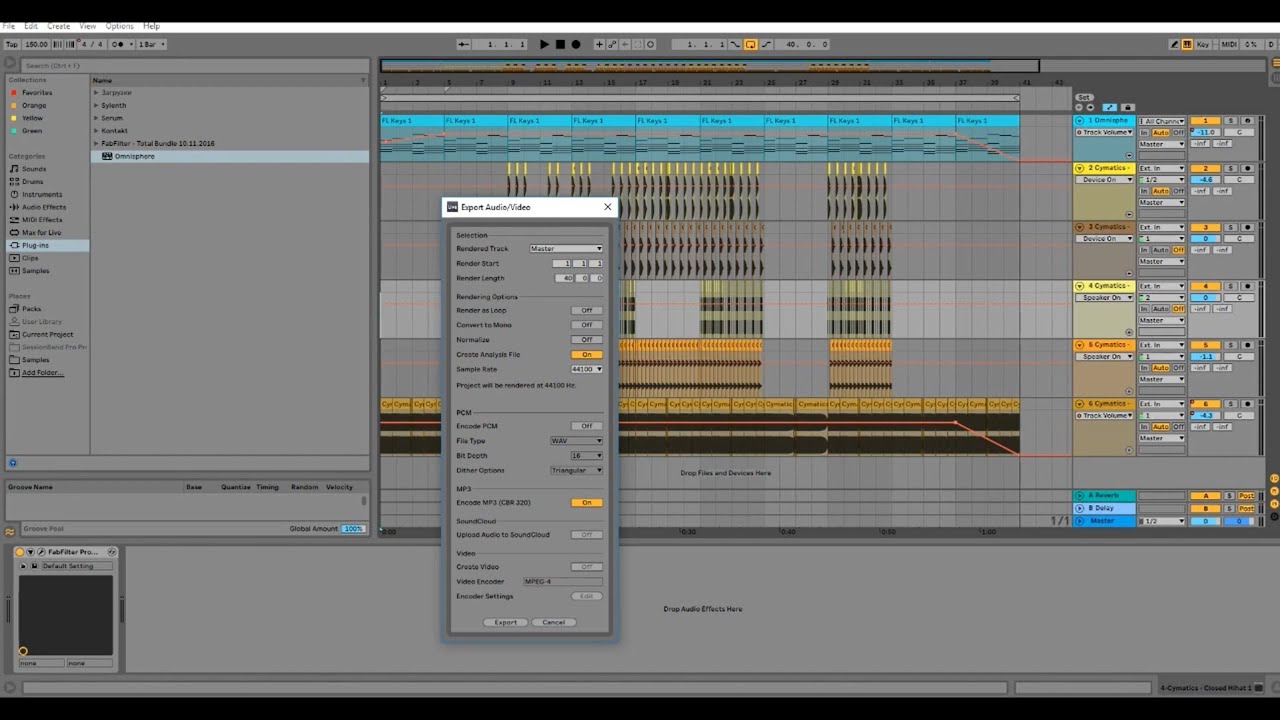
Task: Open the View menu
Action: (x=88, y=26)
